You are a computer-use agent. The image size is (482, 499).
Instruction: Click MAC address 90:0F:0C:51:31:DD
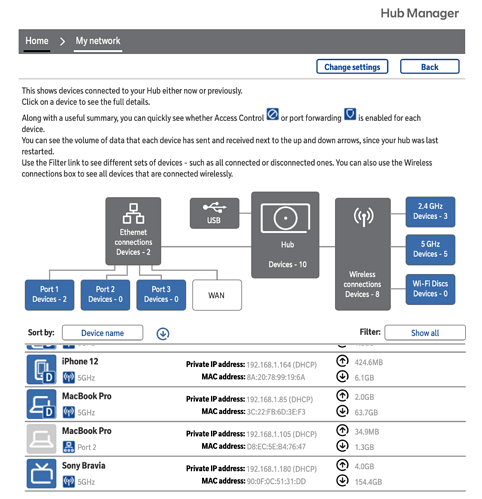276,481
